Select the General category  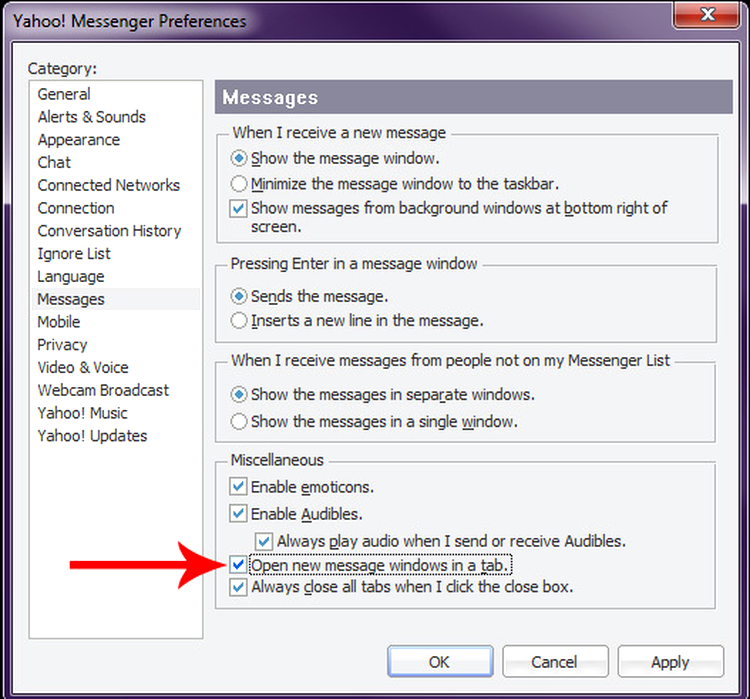pos(64,94)
